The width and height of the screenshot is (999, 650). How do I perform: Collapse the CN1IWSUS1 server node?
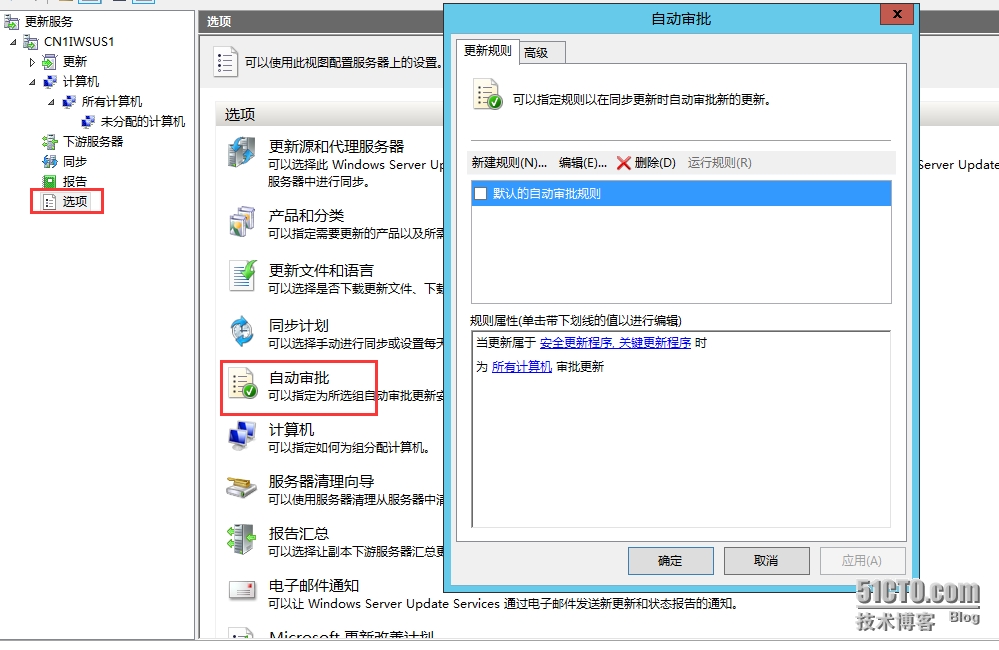(13, 42)
